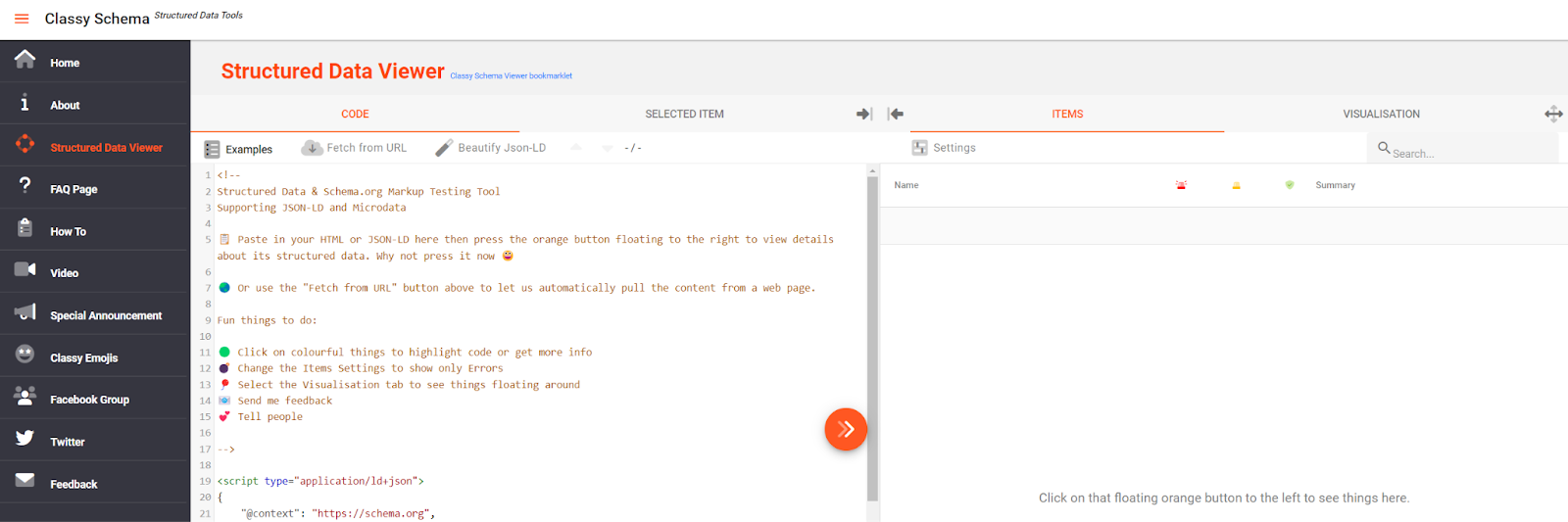Image resolution: width=1568 pixels, height=522 pixels.
Task: Open the hamburger menu
Action: tap(22, 19)
